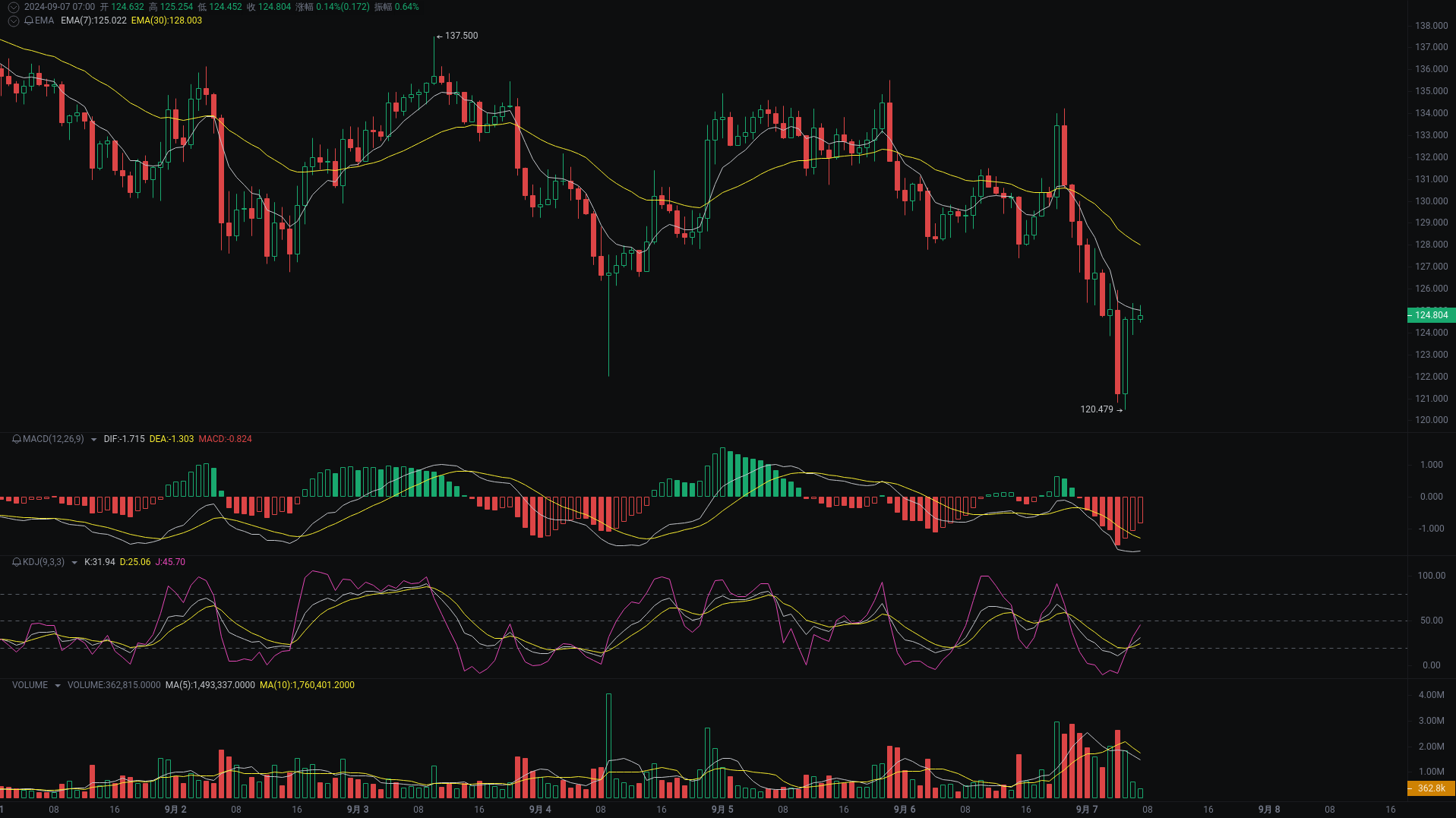Toggle the EMA(7) indicator visibility

(x=93, y=21)
